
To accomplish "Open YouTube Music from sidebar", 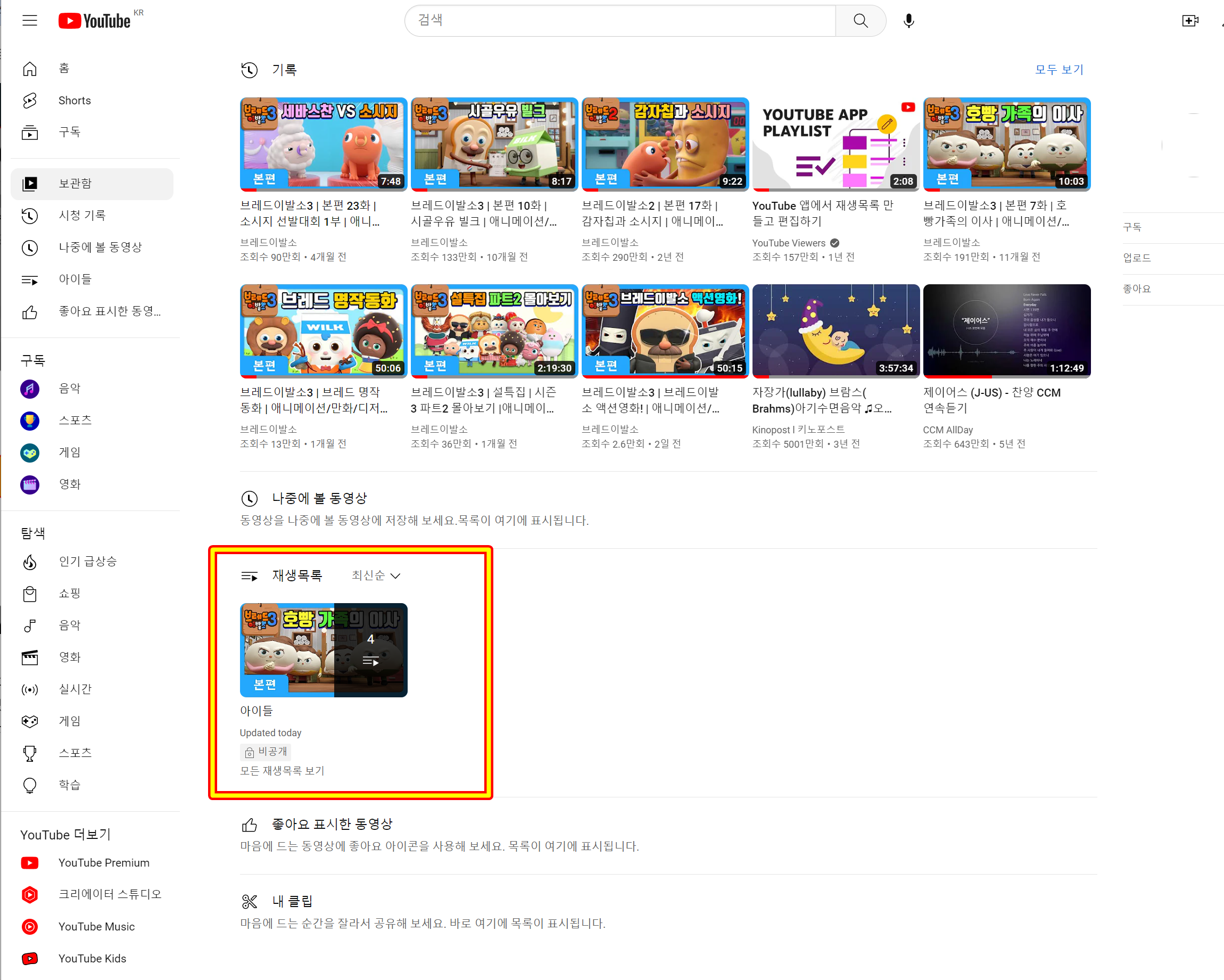I will pos(96,926).
